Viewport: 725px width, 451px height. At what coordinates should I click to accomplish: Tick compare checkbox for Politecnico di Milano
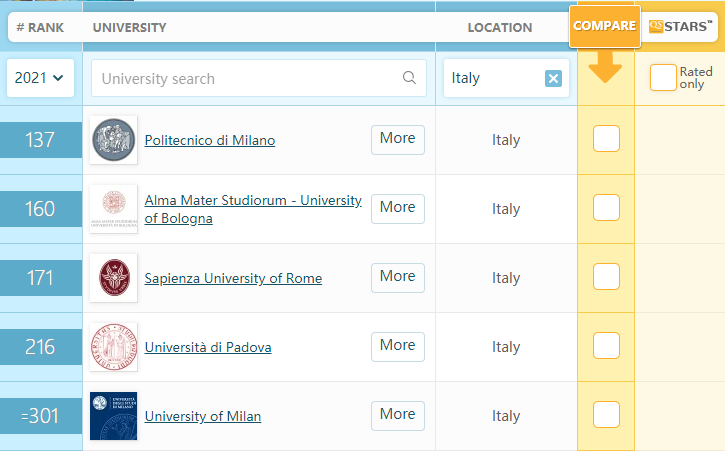click(x=606, y=138)
